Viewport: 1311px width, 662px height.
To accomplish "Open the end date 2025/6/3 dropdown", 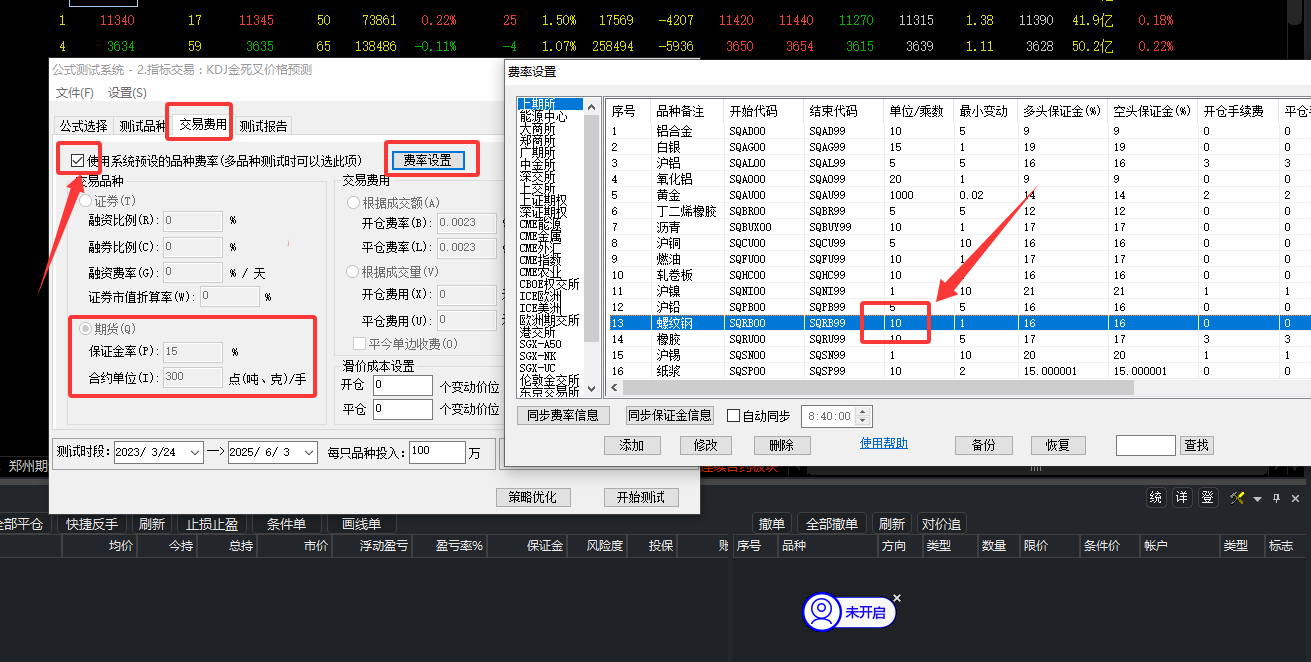I will click(x=308, y=453).
